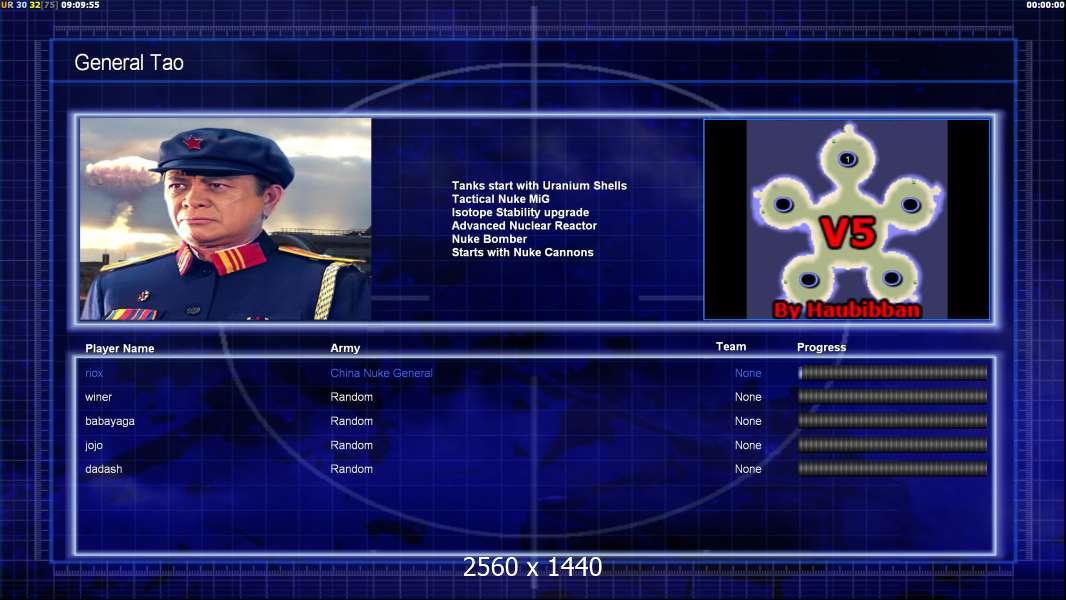This screenshot has width=1066, height=600.
Task: Click the Player Name column header
Action: click(120, 349)
